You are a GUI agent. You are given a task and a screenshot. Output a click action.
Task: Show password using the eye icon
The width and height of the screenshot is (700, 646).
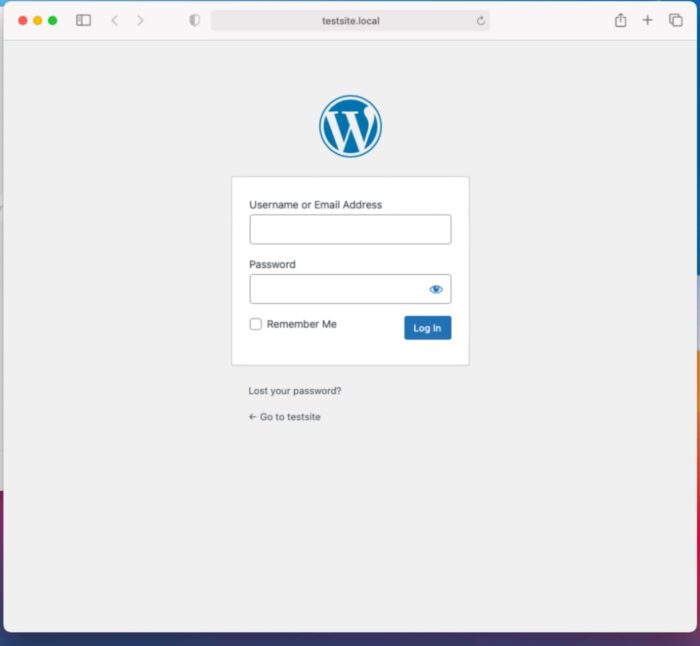click(436, 289)
